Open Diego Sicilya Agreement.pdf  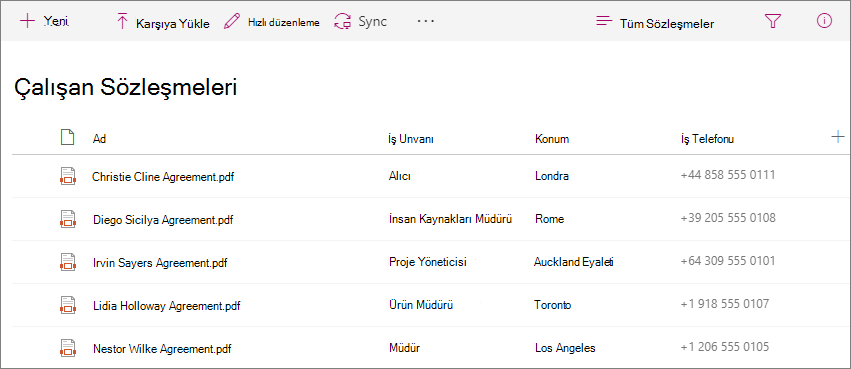tap(163, 220)
